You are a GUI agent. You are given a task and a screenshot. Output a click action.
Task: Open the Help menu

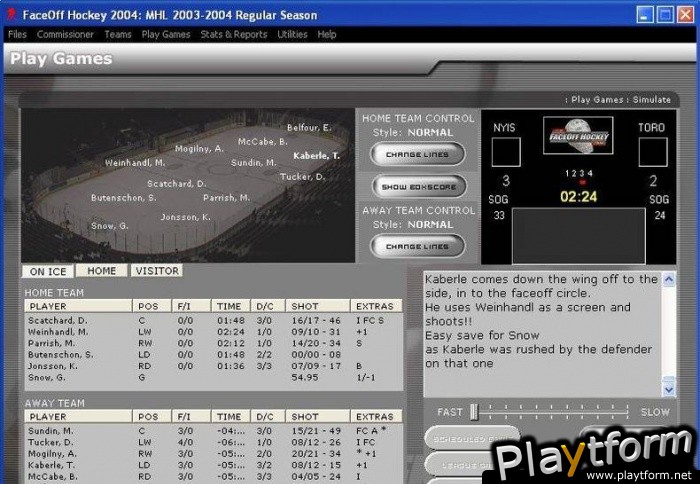pyautogui.click(x=326, y=34)
